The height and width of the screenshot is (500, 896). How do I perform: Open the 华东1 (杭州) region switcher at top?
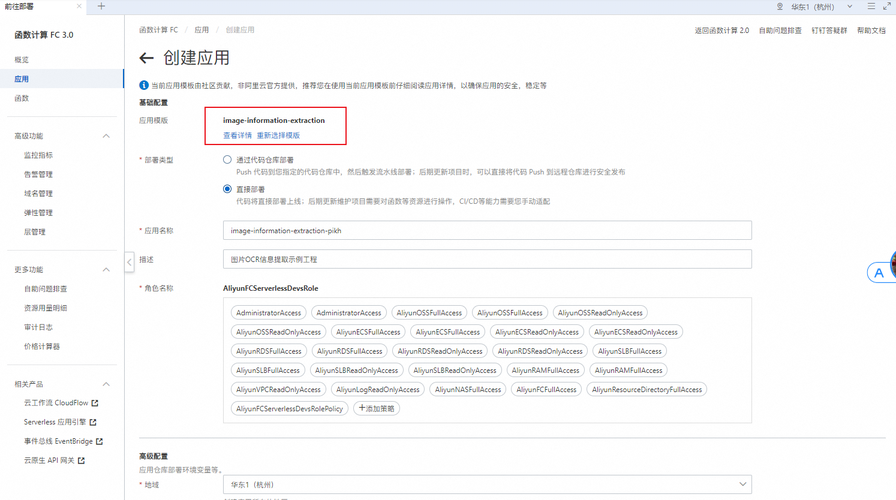(822, 7)
